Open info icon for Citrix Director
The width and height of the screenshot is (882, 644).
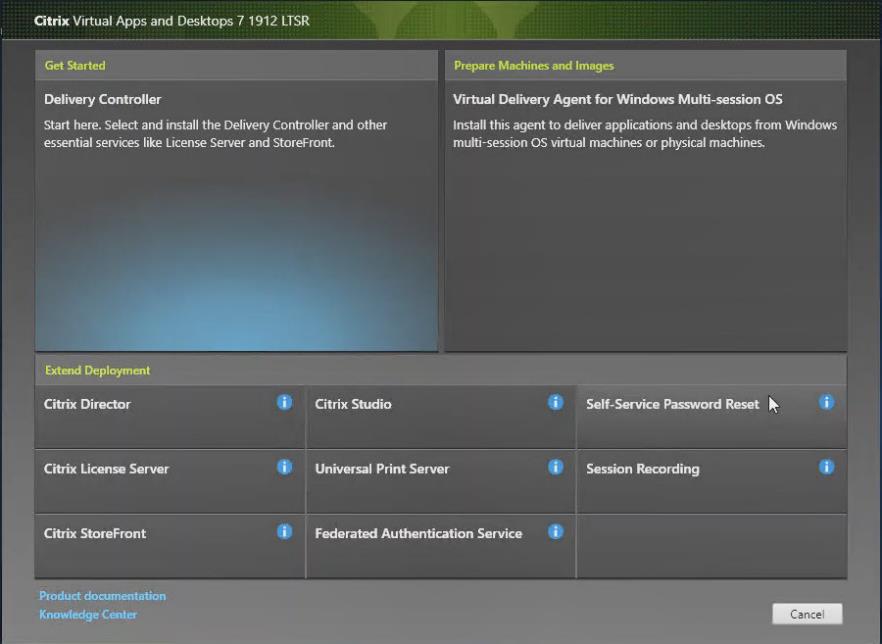(x=284, y=402)
